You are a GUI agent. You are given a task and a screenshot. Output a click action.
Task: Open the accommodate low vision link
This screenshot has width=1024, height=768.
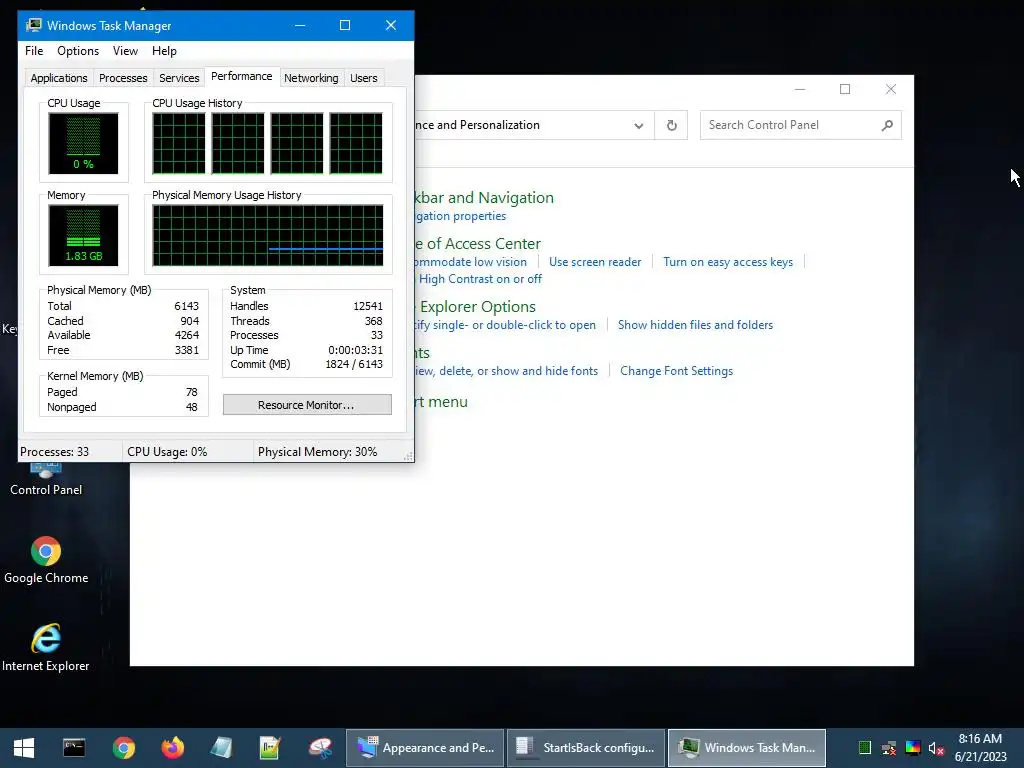click(470, 262)
